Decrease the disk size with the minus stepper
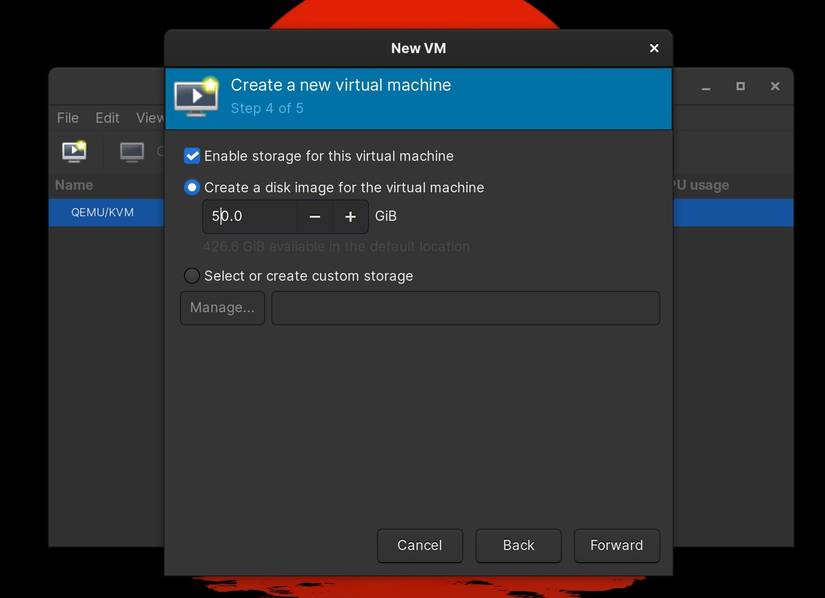This screenshot has height=598, width=825. (314, 216)
